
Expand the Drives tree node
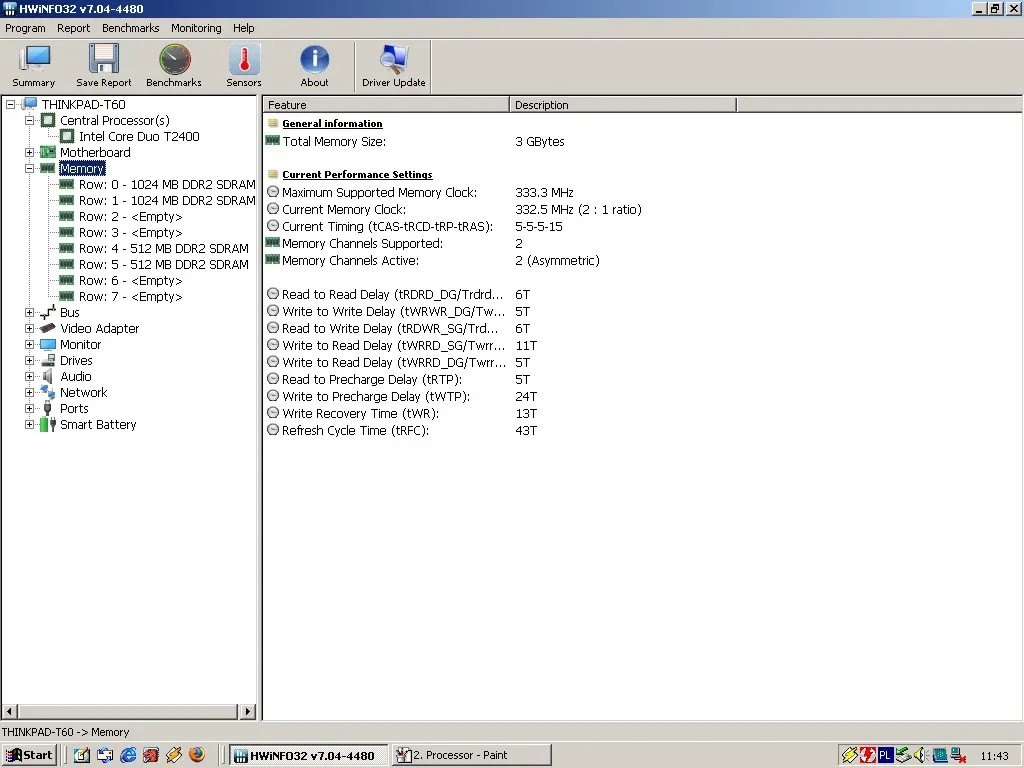click(29, 360)
